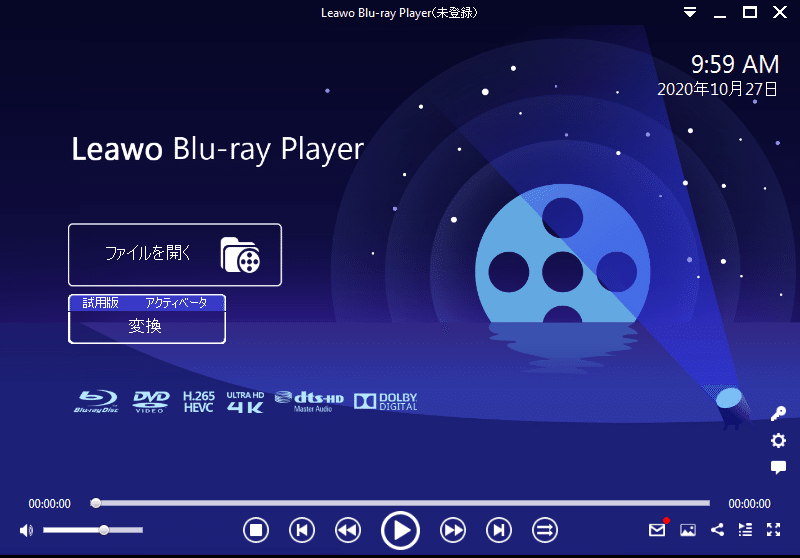Viewport: 800px width, 558px height.
Task: Open the mail notification icon
Action: tap(657, 530)
